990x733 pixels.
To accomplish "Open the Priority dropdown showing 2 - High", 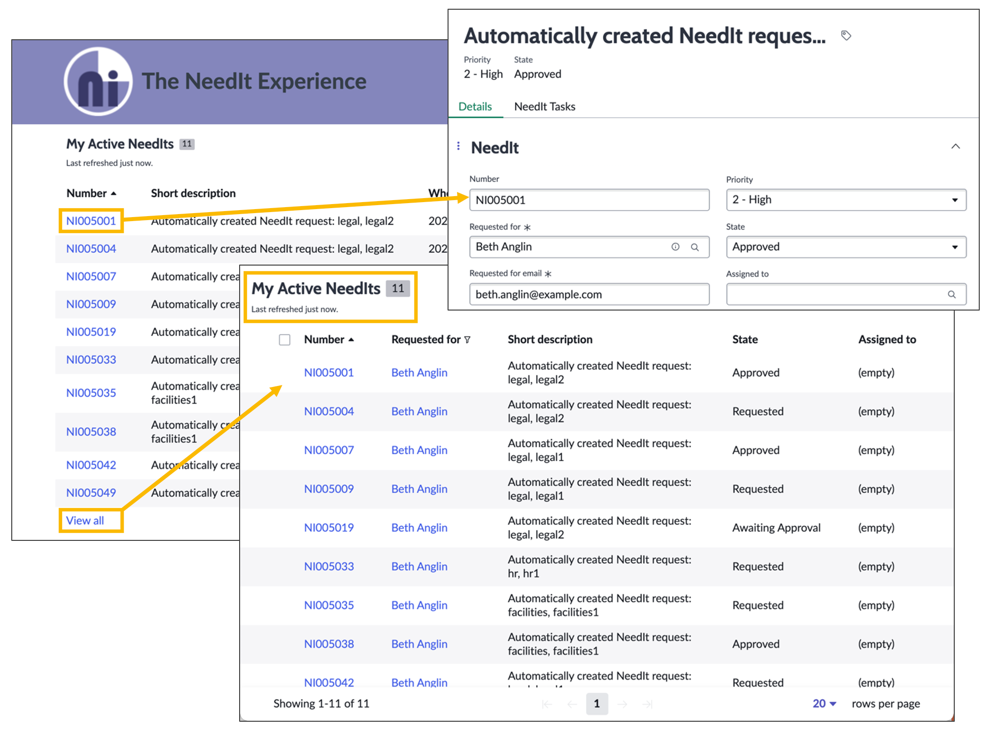I will pos(846,200).
